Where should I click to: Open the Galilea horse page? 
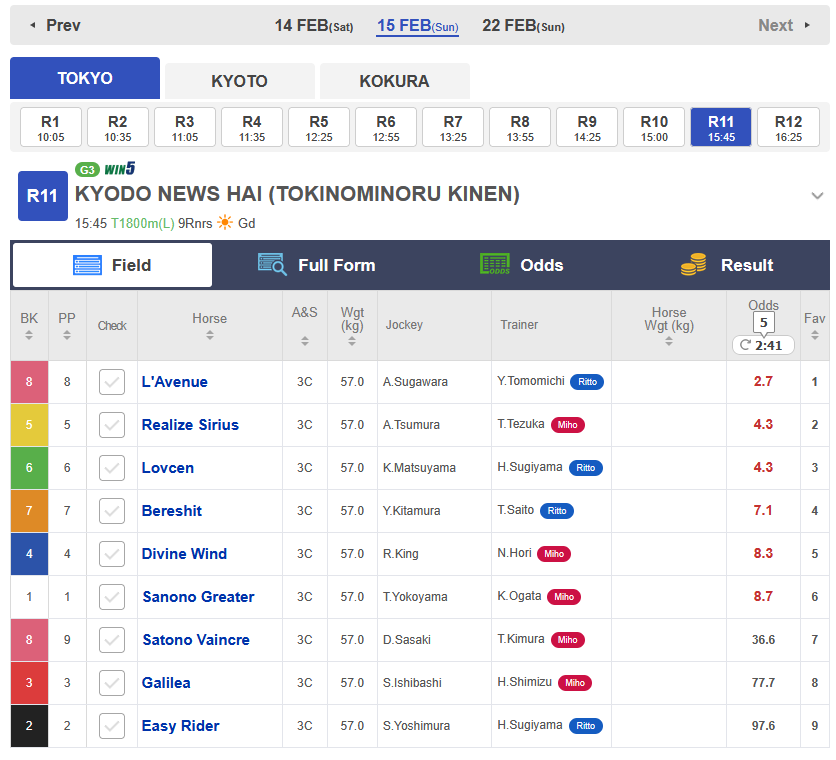(166, 683)
